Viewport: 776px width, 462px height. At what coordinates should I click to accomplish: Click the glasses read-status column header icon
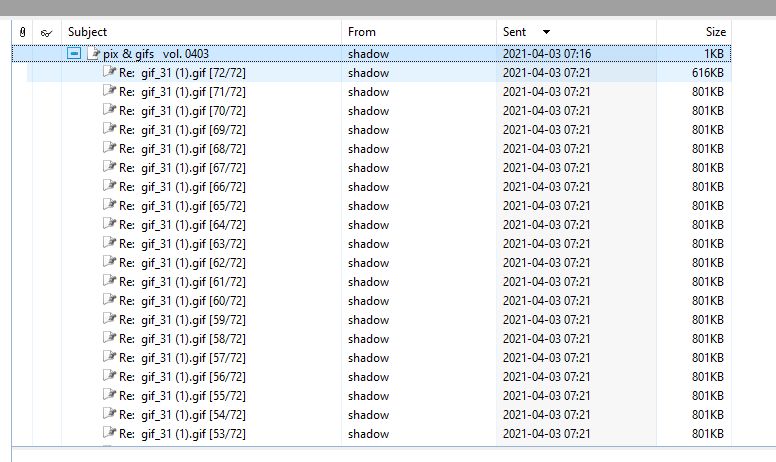(x=46, y=32)
